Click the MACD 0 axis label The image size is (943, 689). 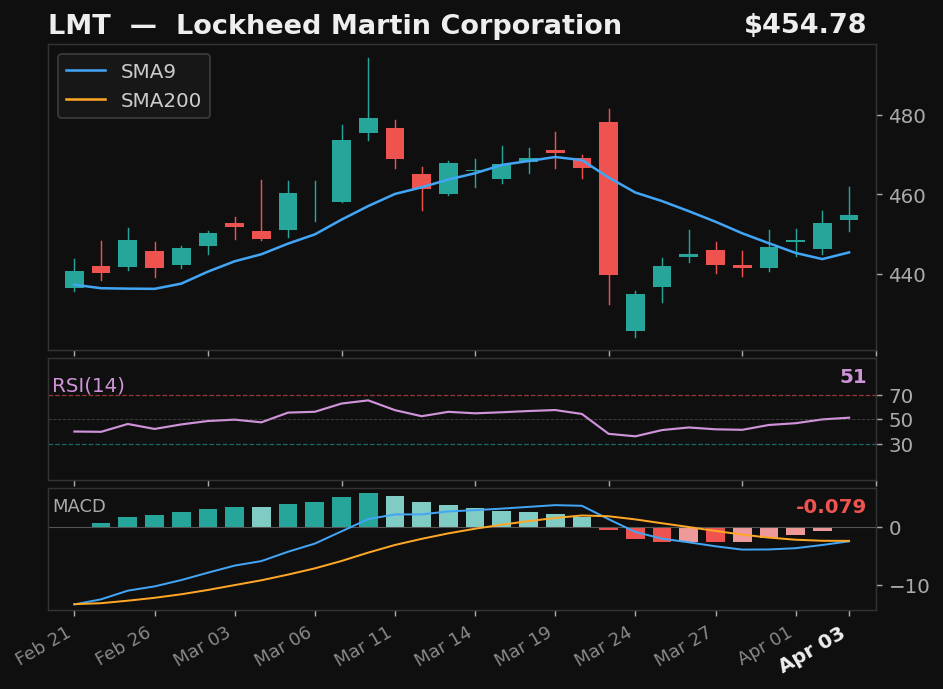tap(895, 528)
